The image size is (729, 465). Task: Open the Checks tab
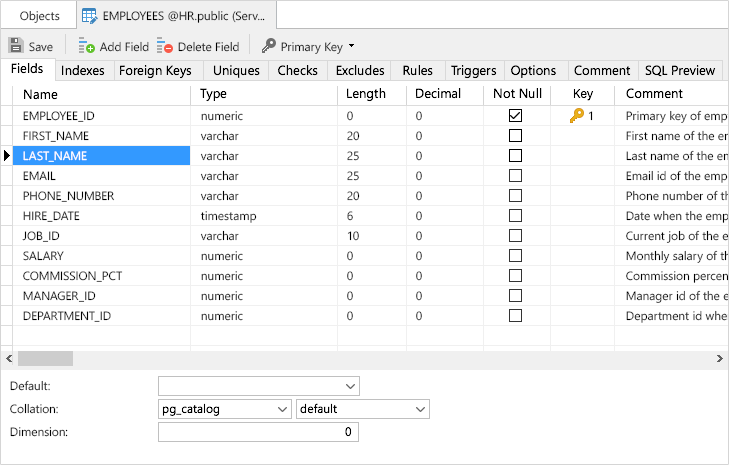(x=298, y=71)
